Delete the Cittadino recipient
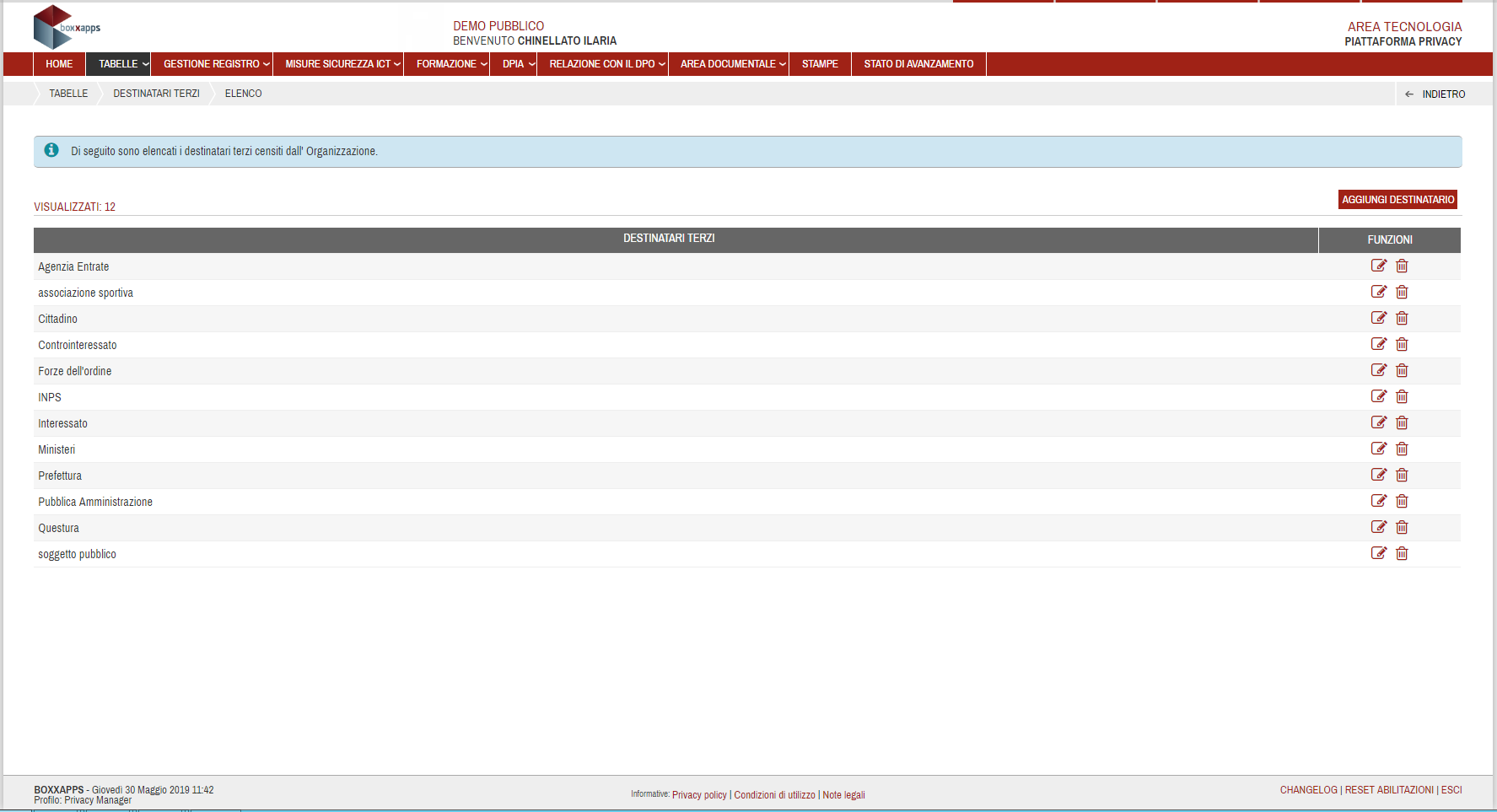1497x812 pixels. [x=1402, y=318]
